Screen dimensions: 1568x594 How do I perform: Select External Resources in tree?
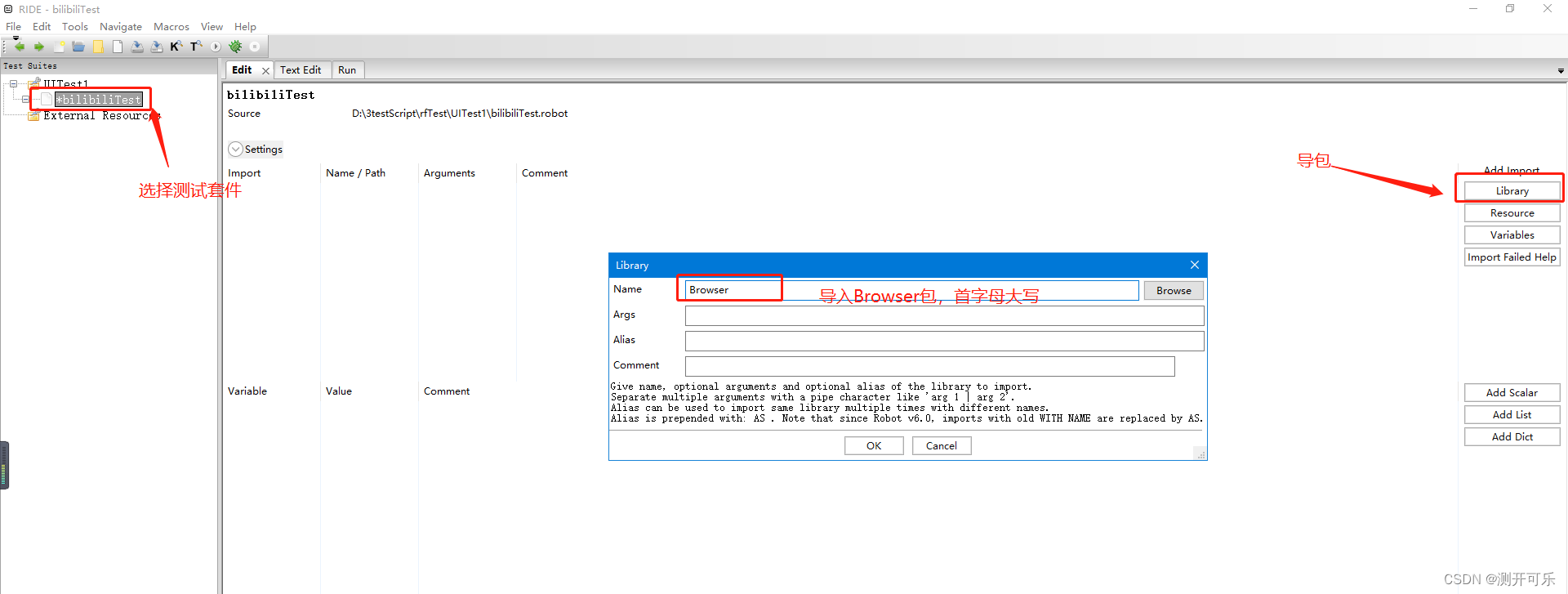click(x=101, y=116)
